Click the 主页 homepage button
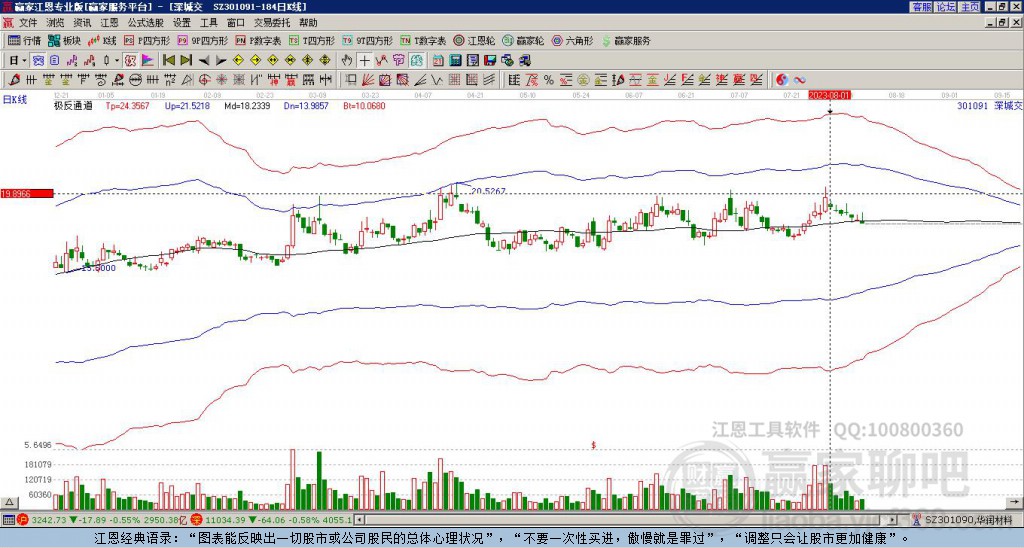Screen dimensions: 1024x548 click(x=969, y=7)
